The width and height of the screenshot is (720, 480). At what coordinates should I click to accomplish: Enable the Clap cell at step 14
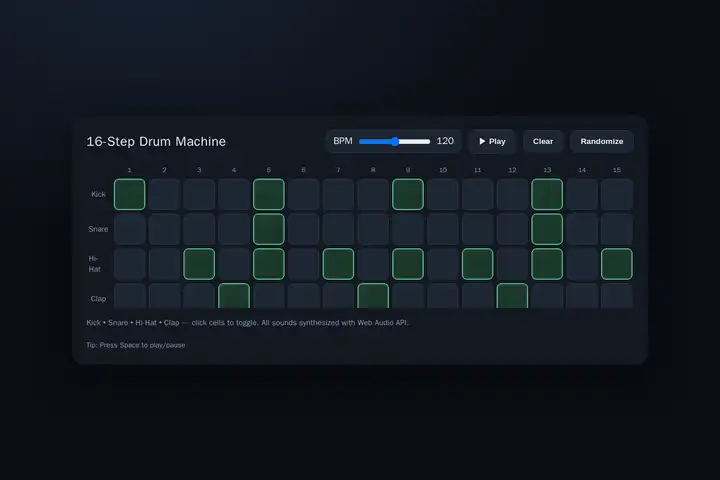coord(582,296)
